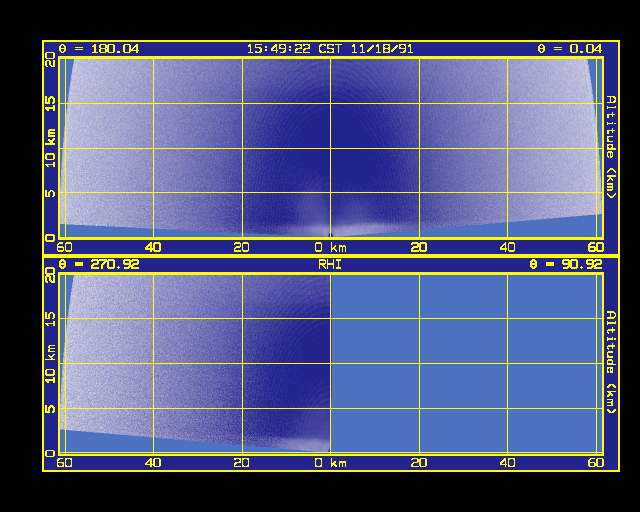Click the right-side "40" range label under the upper panel

507,247
